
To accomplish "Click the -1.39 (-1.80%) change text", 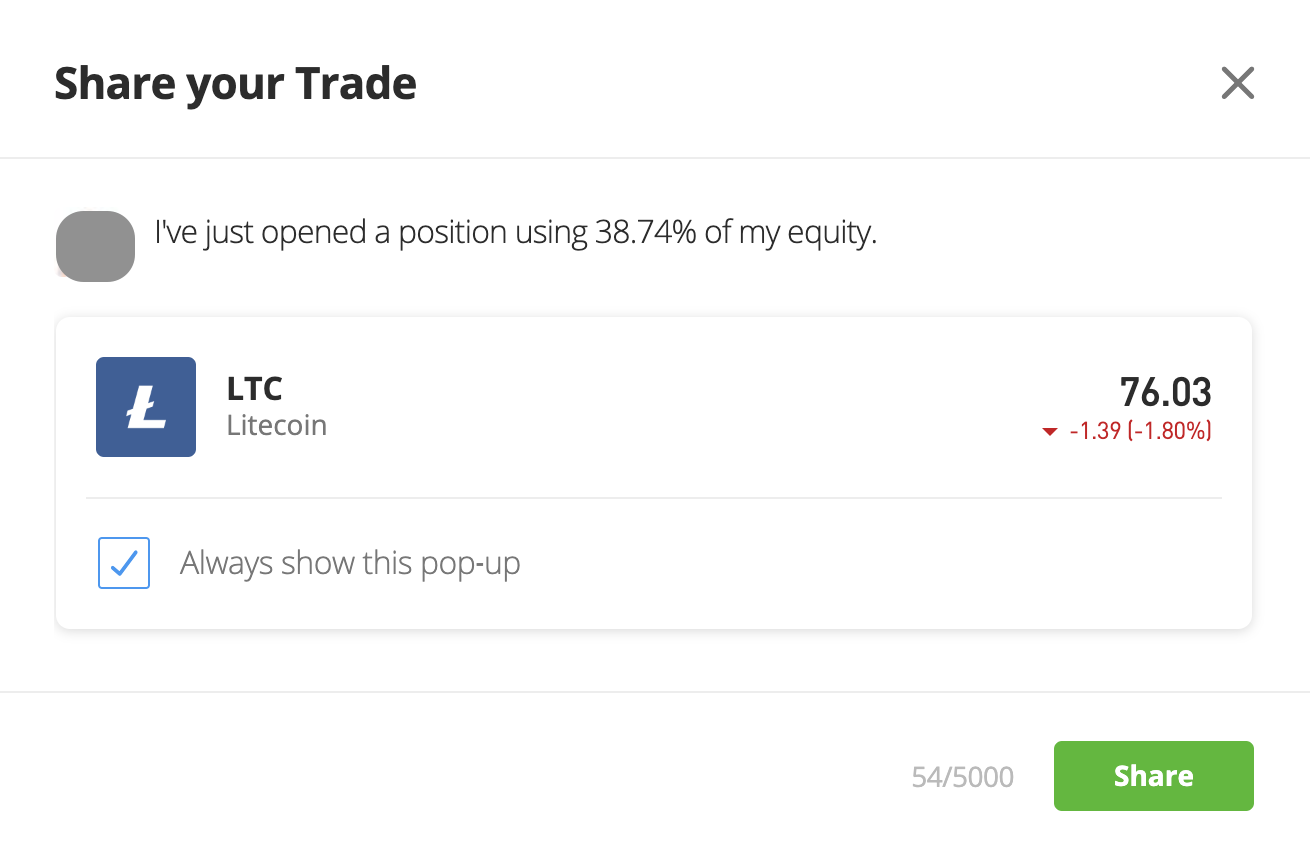I will [1140, 432].
